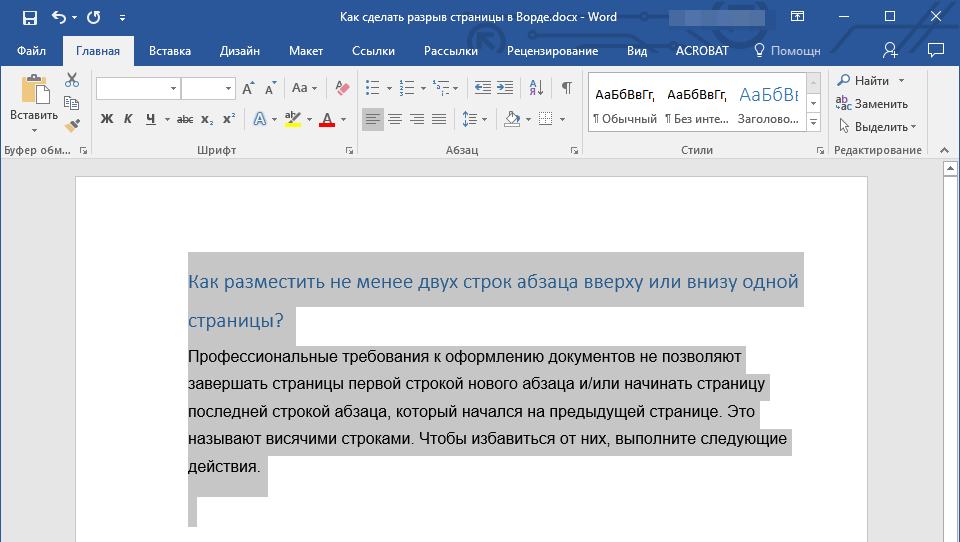Toggle bold formatting (Ж)

tap(107, 119)
